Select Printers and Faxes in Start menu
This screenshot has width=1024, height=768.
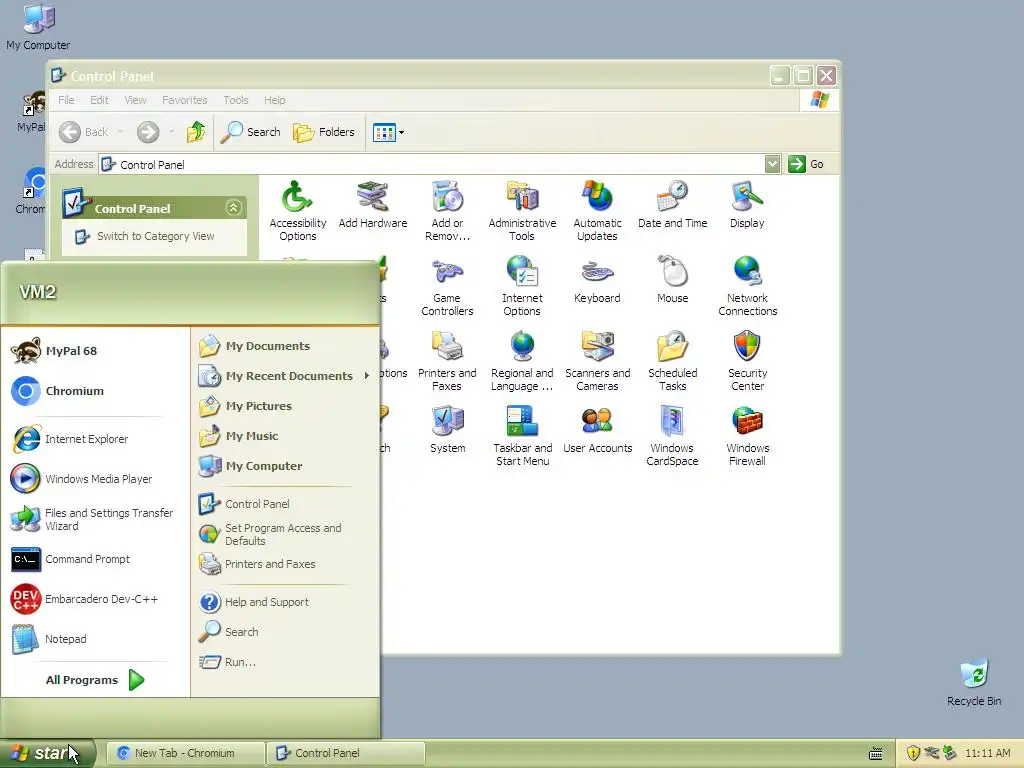285,564
